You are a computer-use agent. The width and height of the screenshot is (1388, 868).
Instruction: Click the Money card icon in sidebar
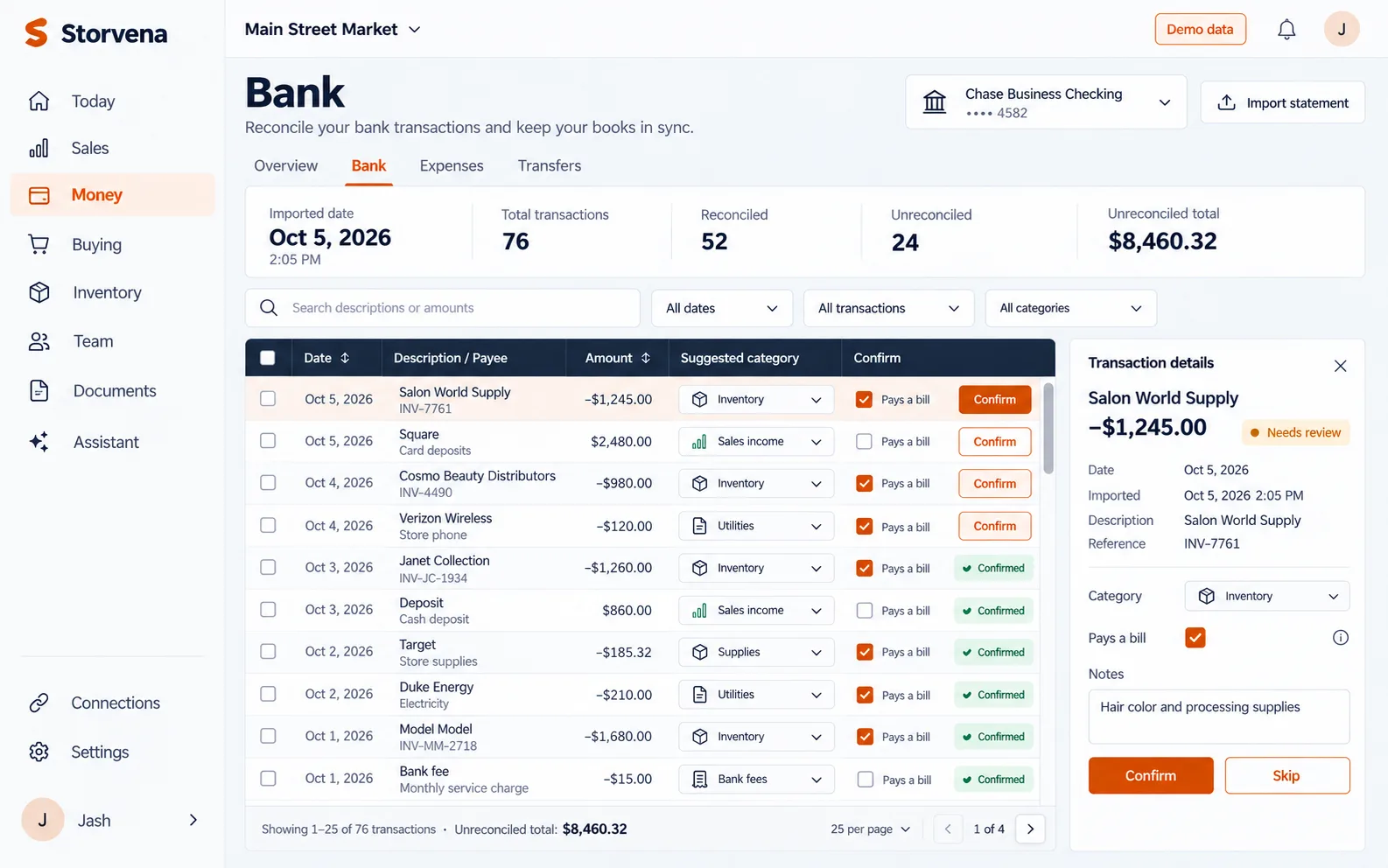(x=39, y=195)
